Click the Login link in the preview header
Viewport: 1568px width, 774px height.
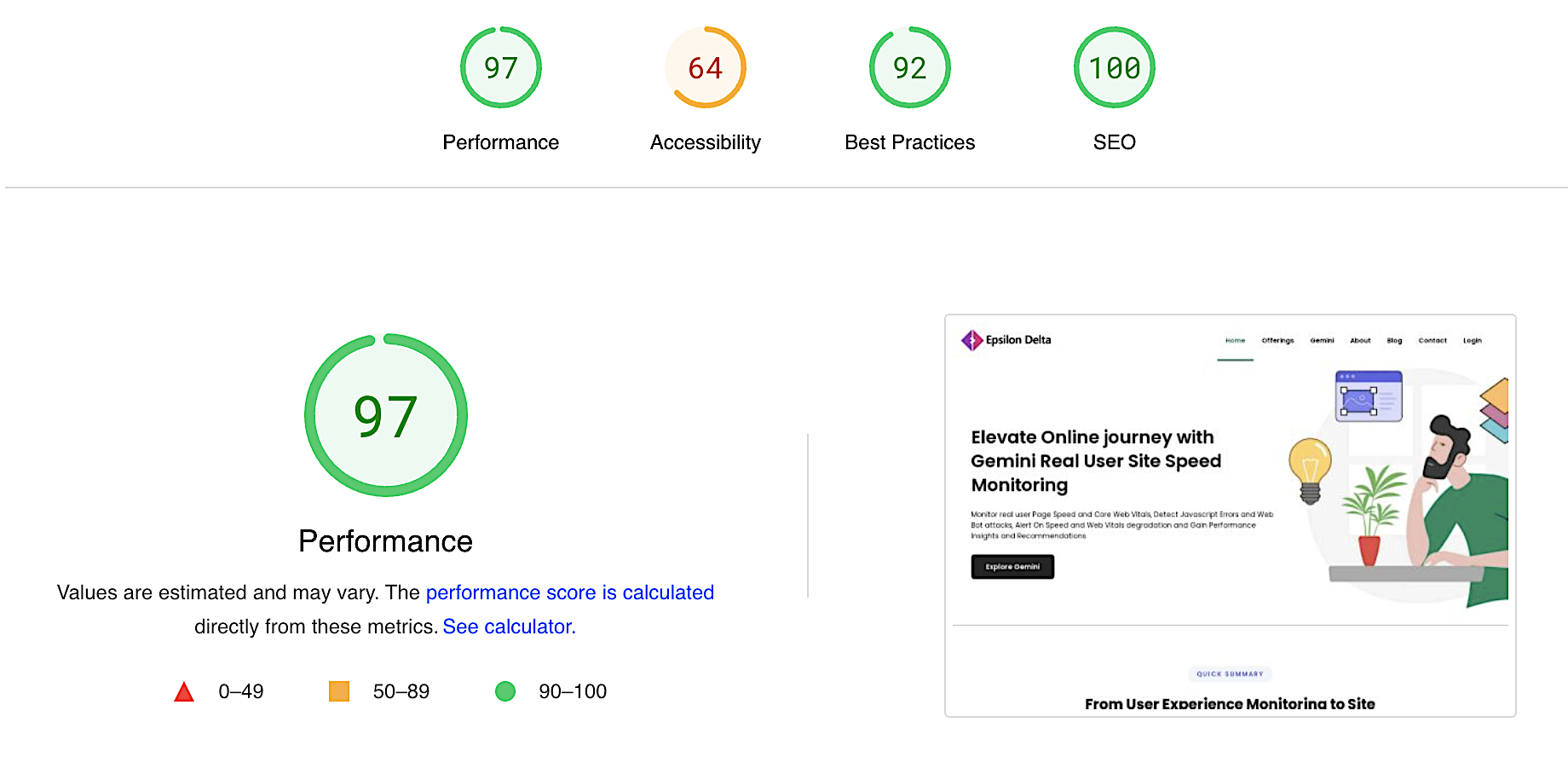1473,339
